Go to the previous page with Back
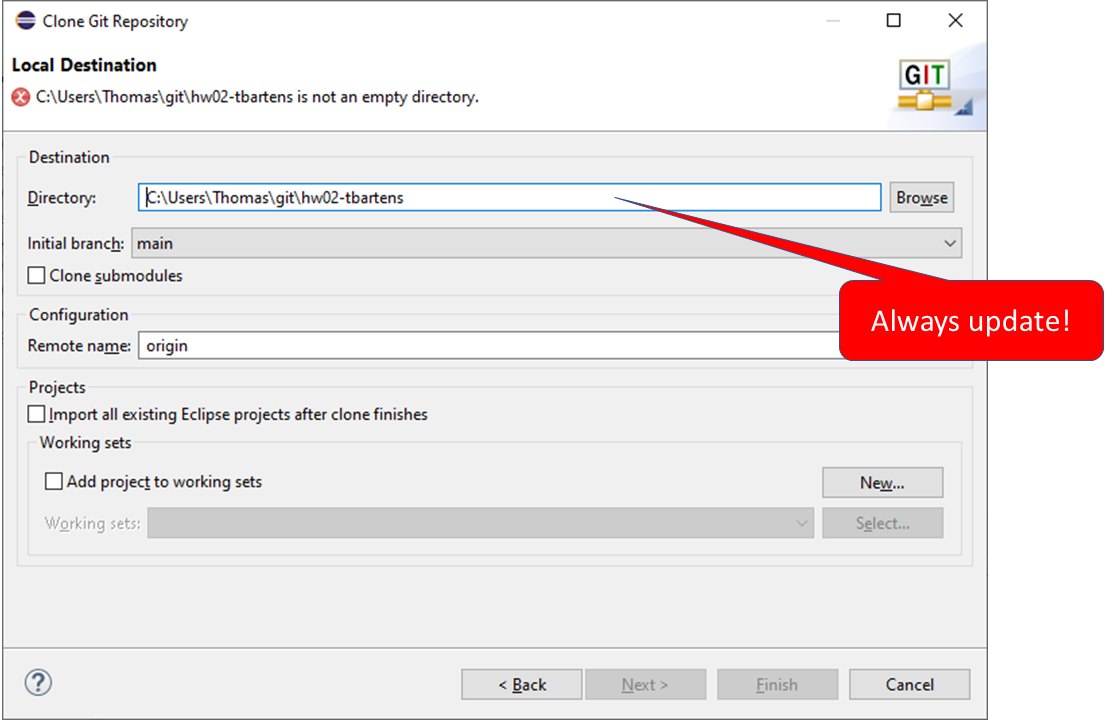 (521, 685)
